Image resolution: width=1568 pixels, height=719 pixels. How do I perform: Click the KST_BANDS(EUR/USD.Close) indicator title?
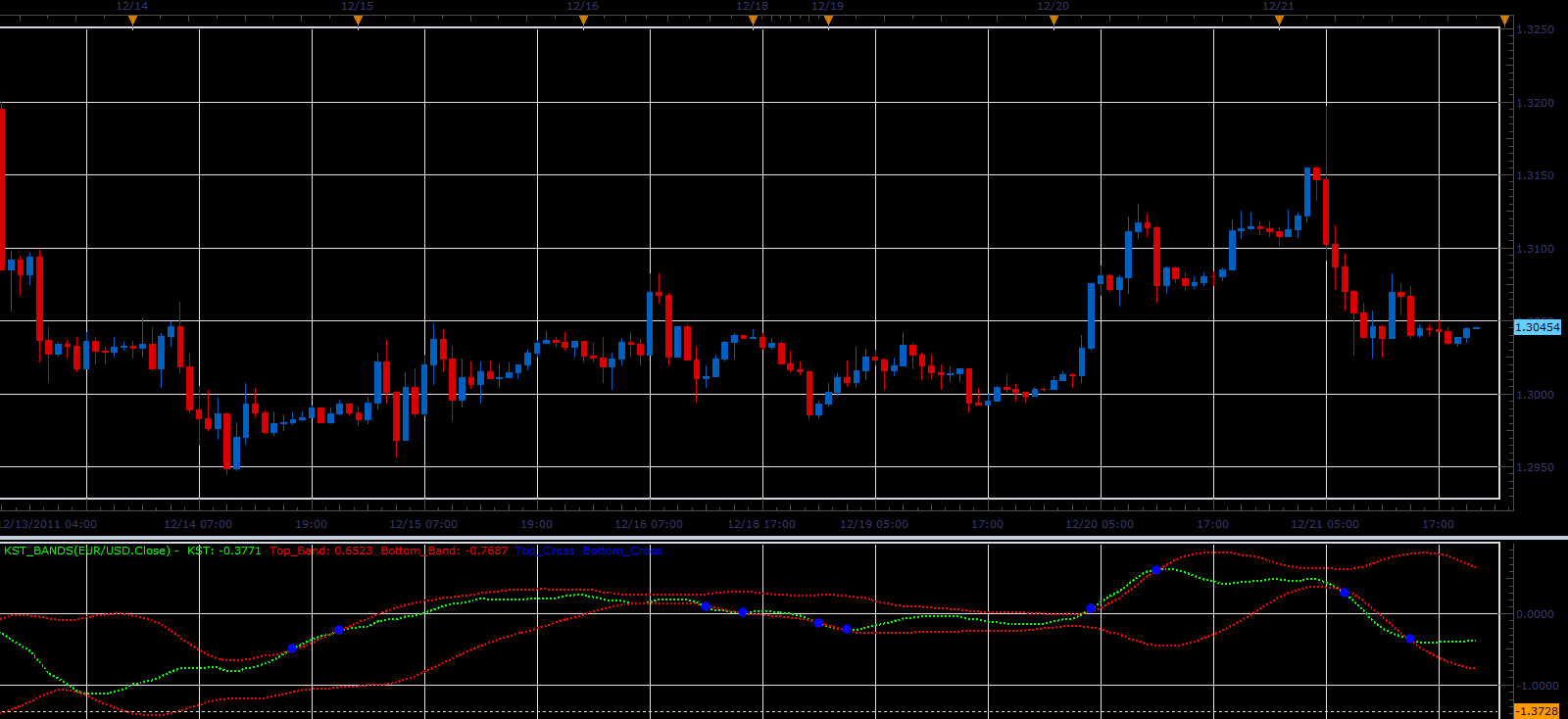(x=86, y=551)
